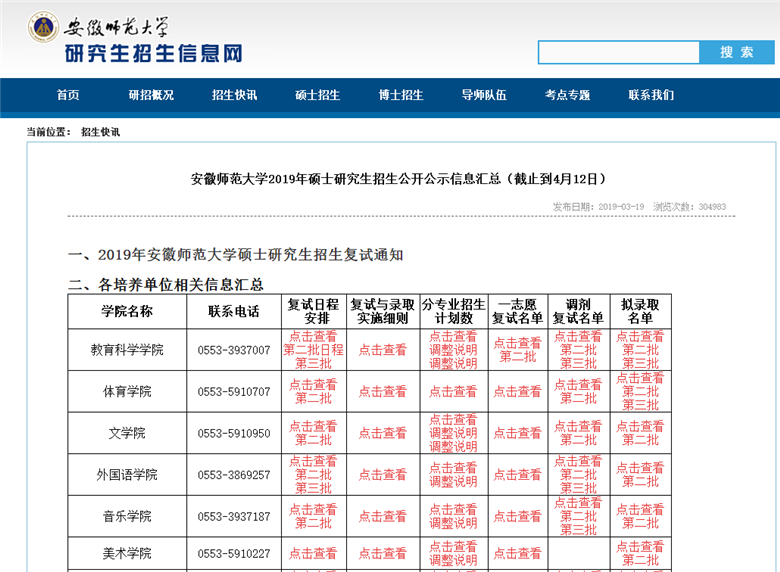Click 点击查看 for 美术学院 一志愿复试名单
Viewport: 780px width, 572px height.
pos(517,553)
